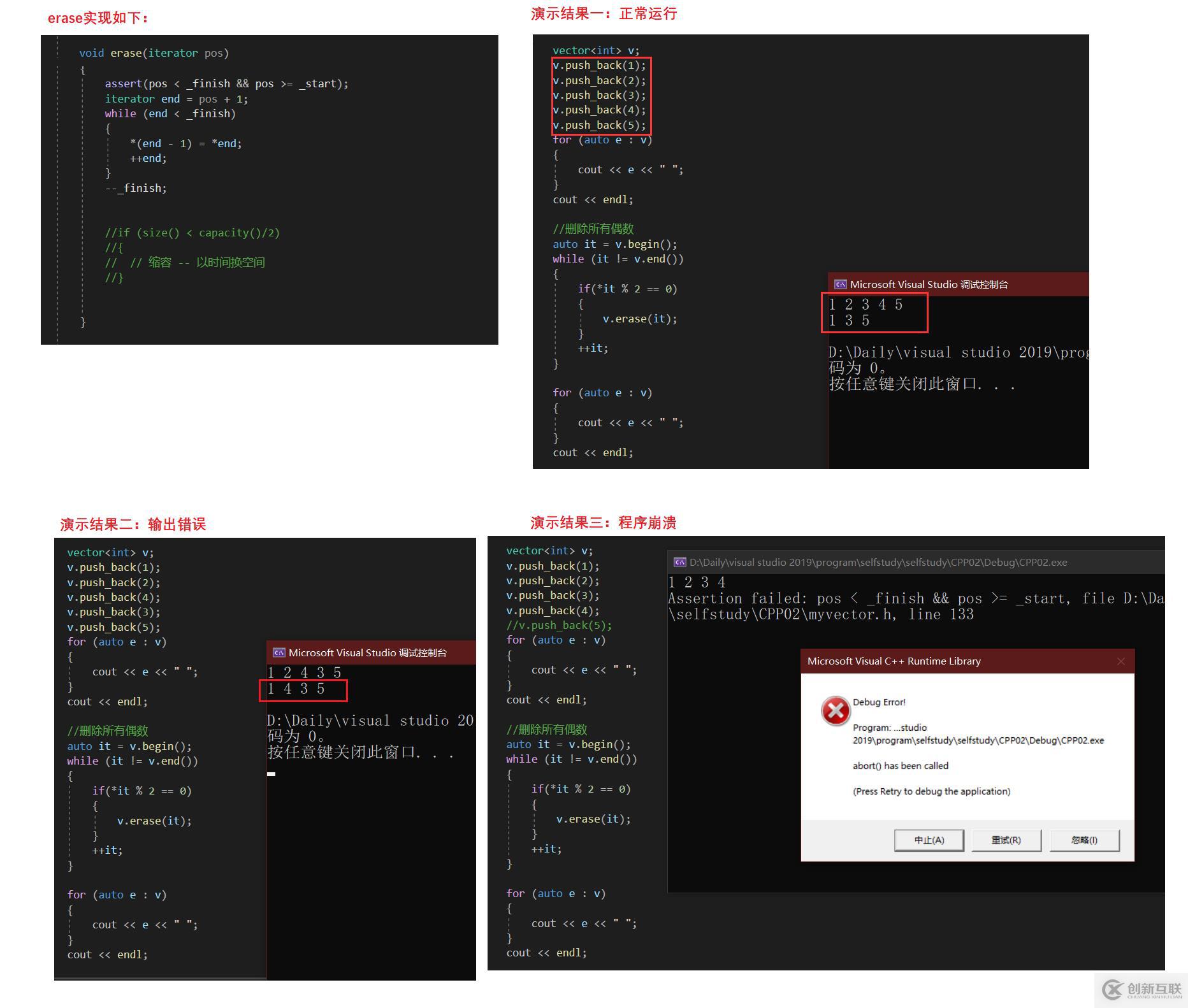Click the 重试(R) retry button
This screenshot has width=1188, height=1008.
[x=1006, y=840]
